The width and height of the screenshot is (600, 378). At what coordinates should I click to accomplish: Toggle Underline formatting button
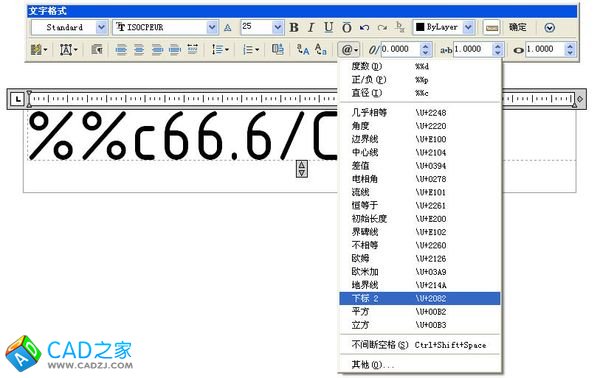tap(328, 28)
